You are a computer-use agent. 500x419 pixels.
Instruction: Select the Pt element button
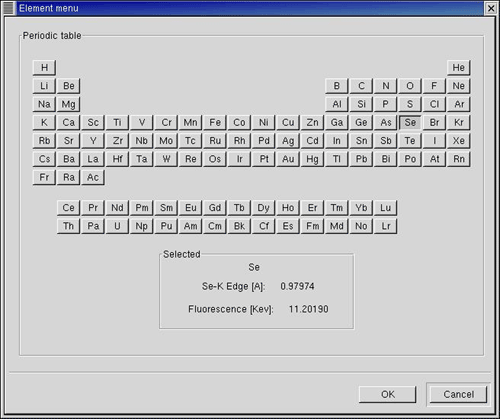click(x=264, y=159)
